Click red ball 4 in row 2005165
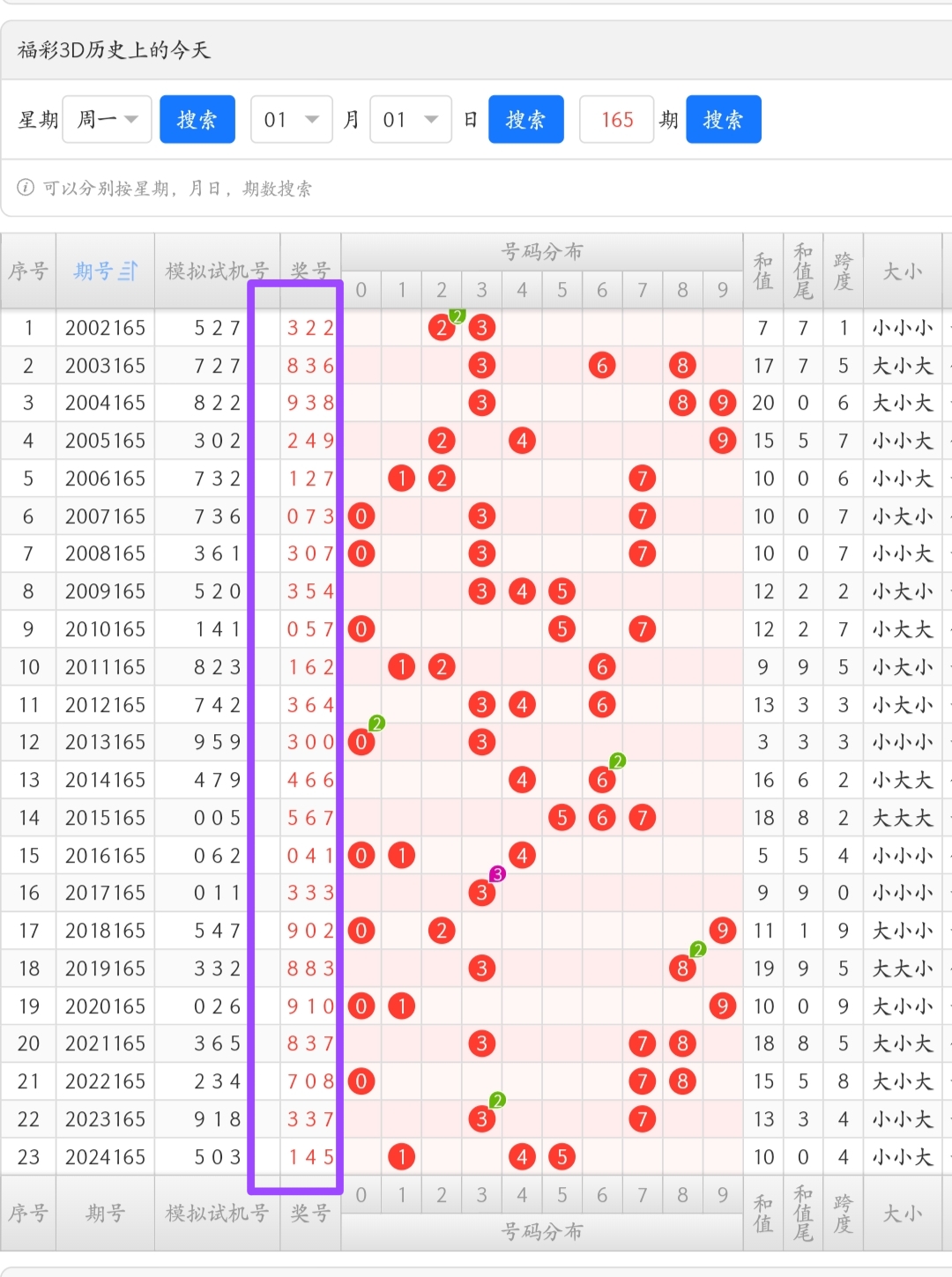 522,441
